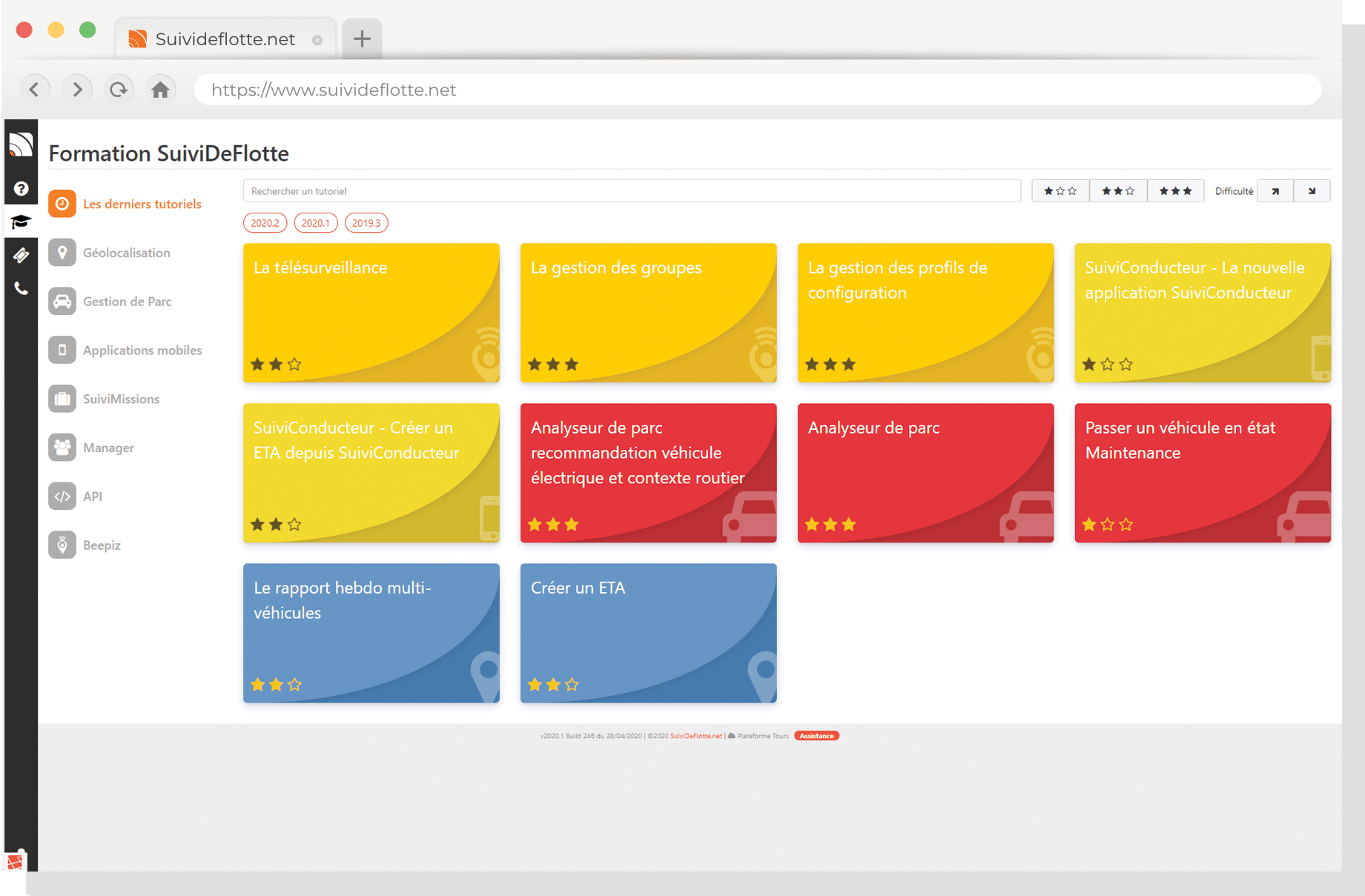
Task: Click the phone contact icon
Action: 21,288
